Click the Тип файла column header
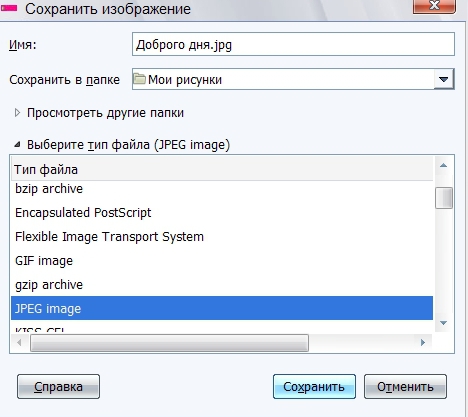Image resolution: width=468 pixels, height=417 pixels. pyautogui.click(x=222, y=169)
